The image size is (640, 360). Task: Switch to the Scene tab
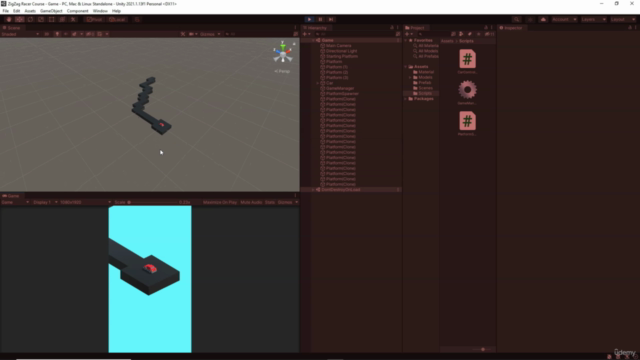click(x=12, y=28)
